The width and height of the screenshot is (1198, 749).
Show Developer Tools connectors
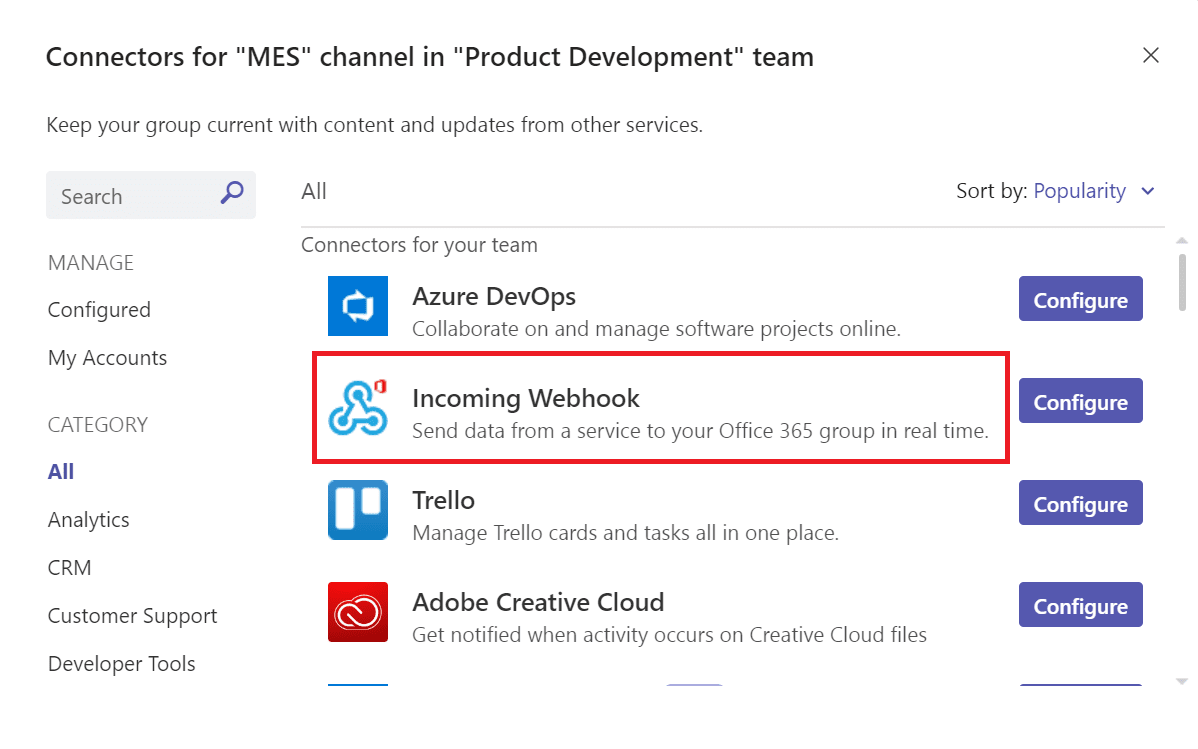tap(121, 664)
